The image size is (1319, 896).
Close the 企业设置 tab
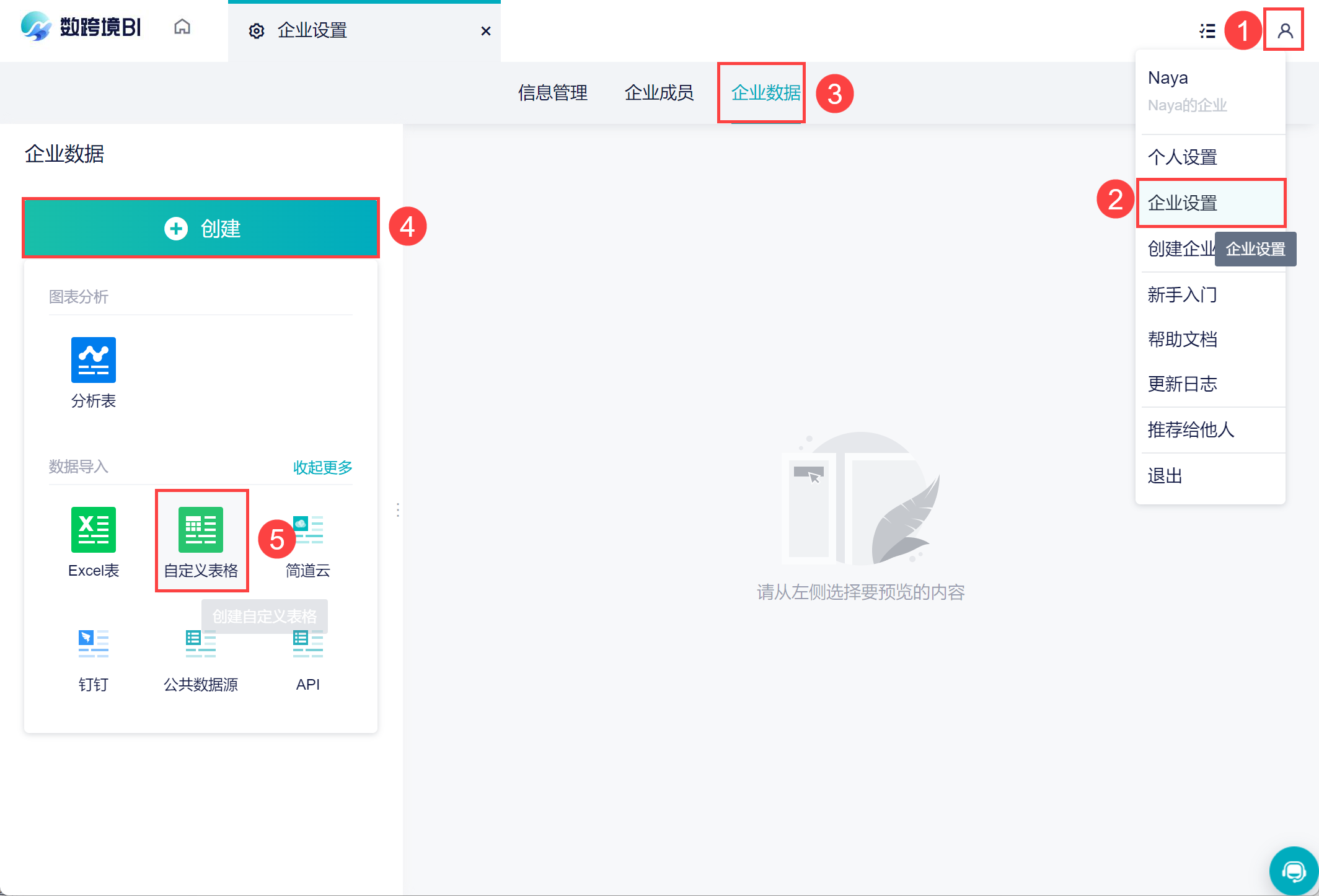point(486,31)
